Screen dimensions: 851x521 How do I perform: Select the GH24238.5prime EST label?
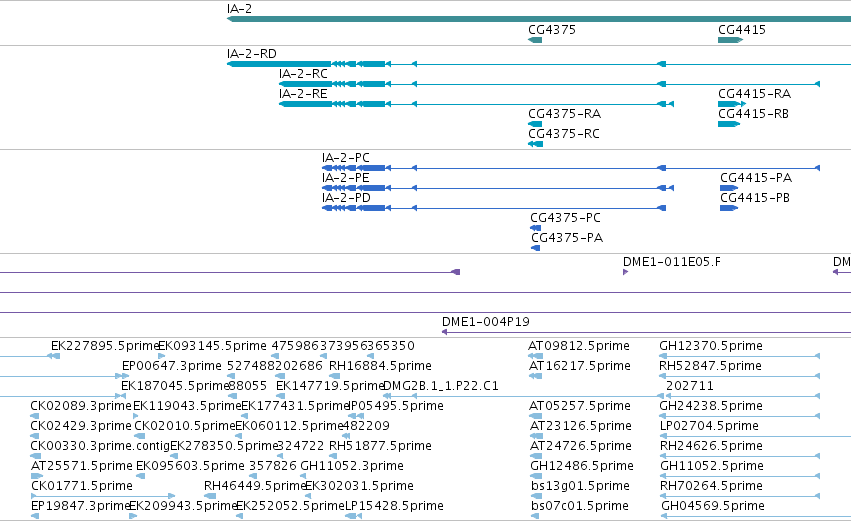[711, 406]
